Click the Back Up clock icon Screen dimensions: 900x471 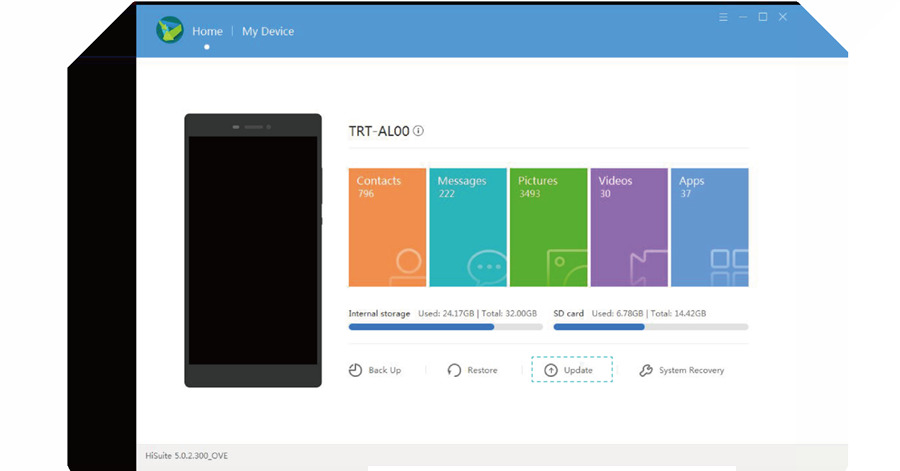355,370
